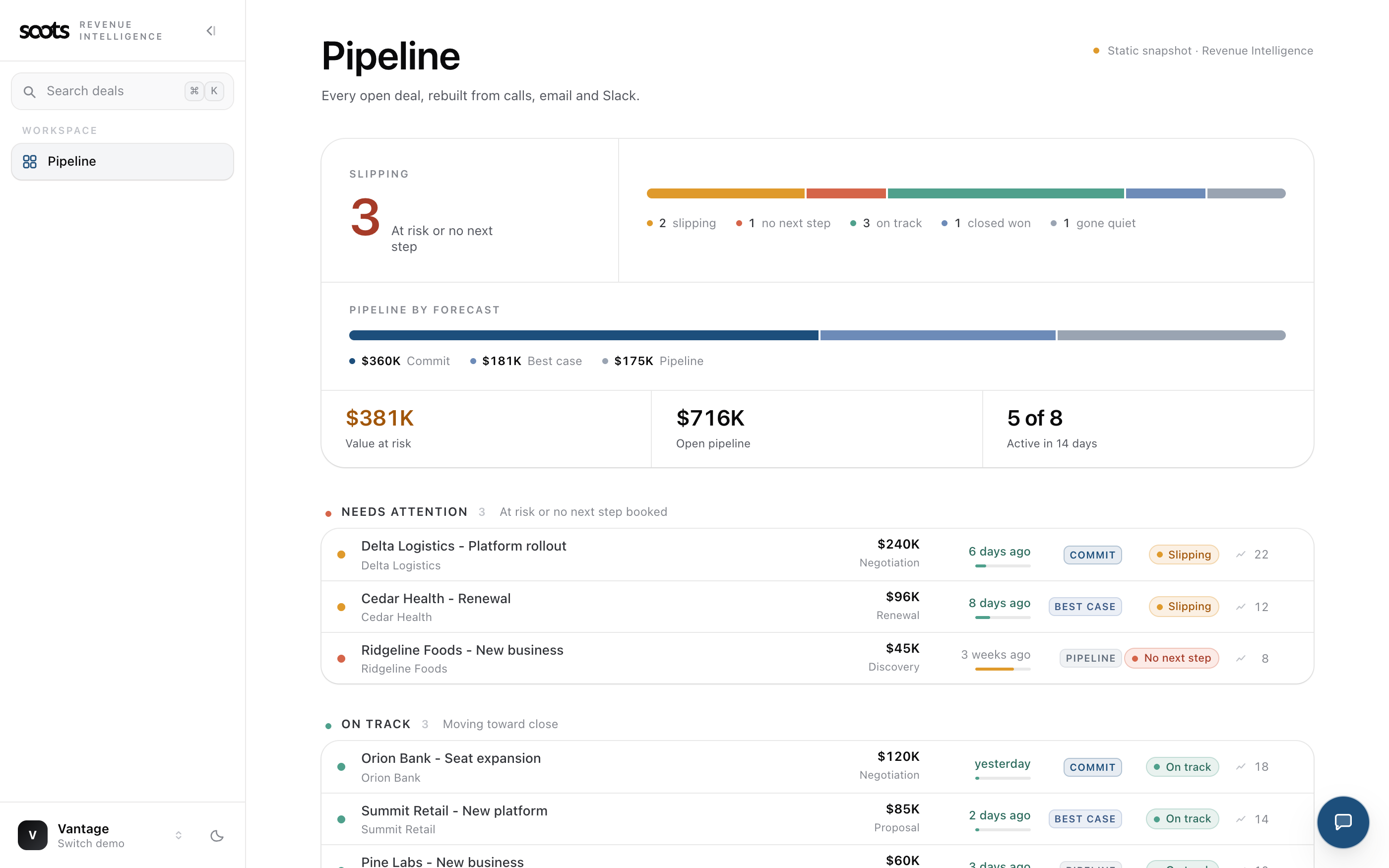This screenshot has width=1389, height=868.
Task: Open the chat bubble button
Action: click(1342, 821)
